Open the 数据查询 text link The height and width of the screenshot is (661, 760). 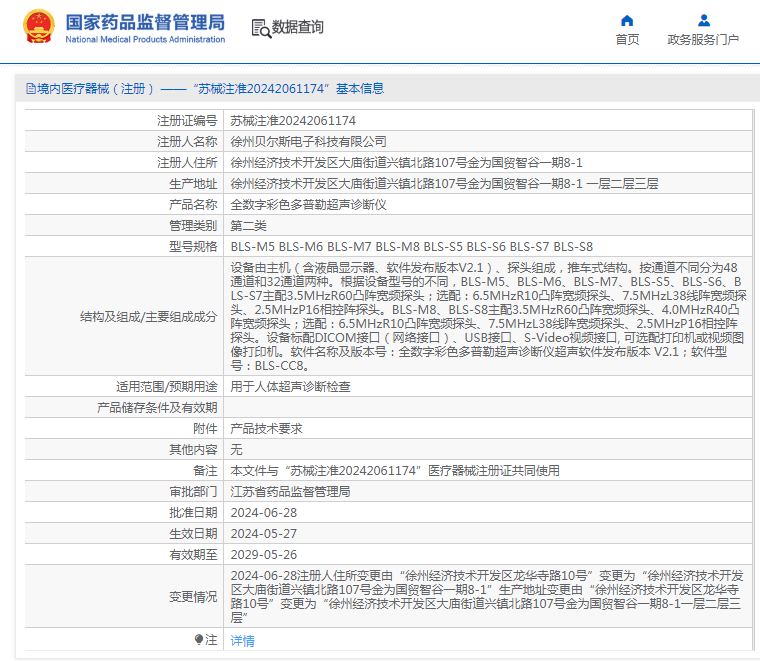[298, 28]
